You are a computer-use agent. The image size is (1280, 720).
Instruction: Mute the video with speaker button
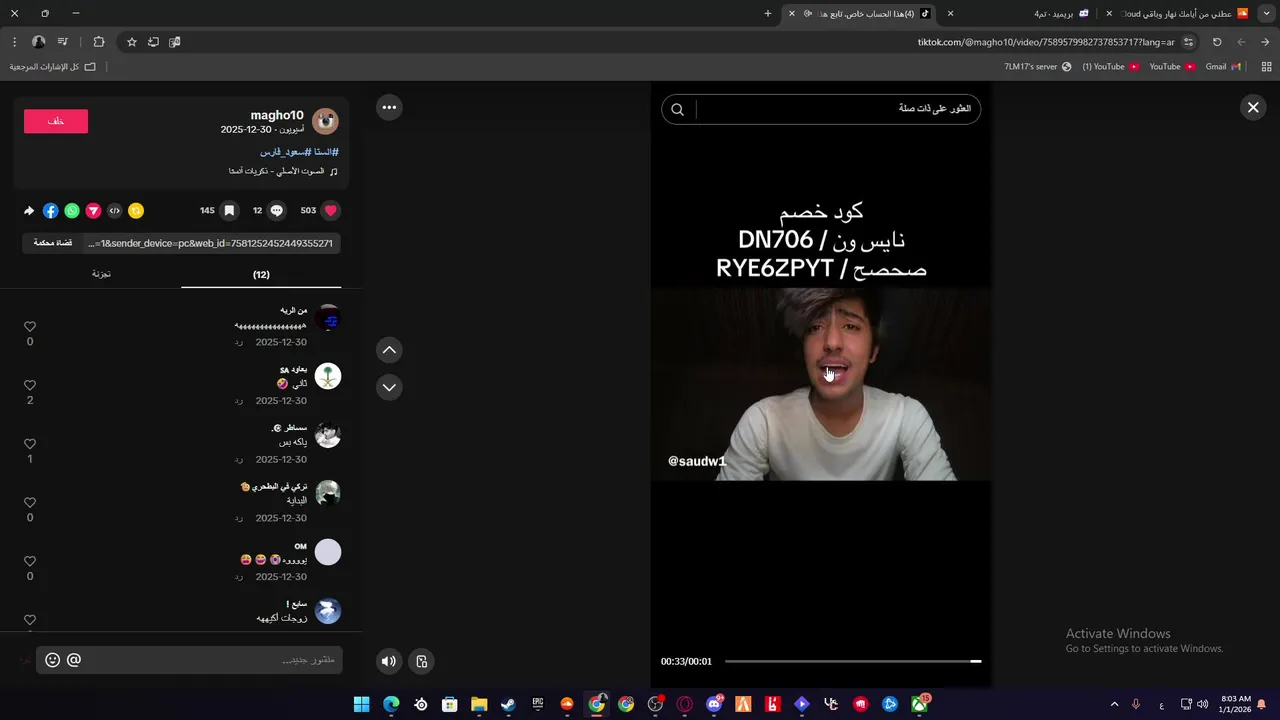click(x=389, y=661)
